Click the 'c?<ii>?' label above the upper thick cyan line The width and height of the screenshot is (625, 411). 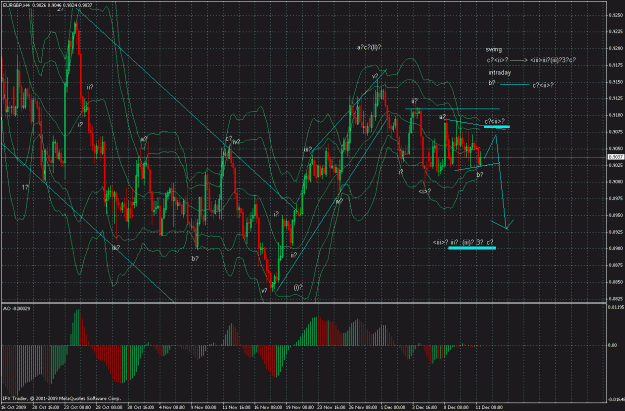(495, 121)
